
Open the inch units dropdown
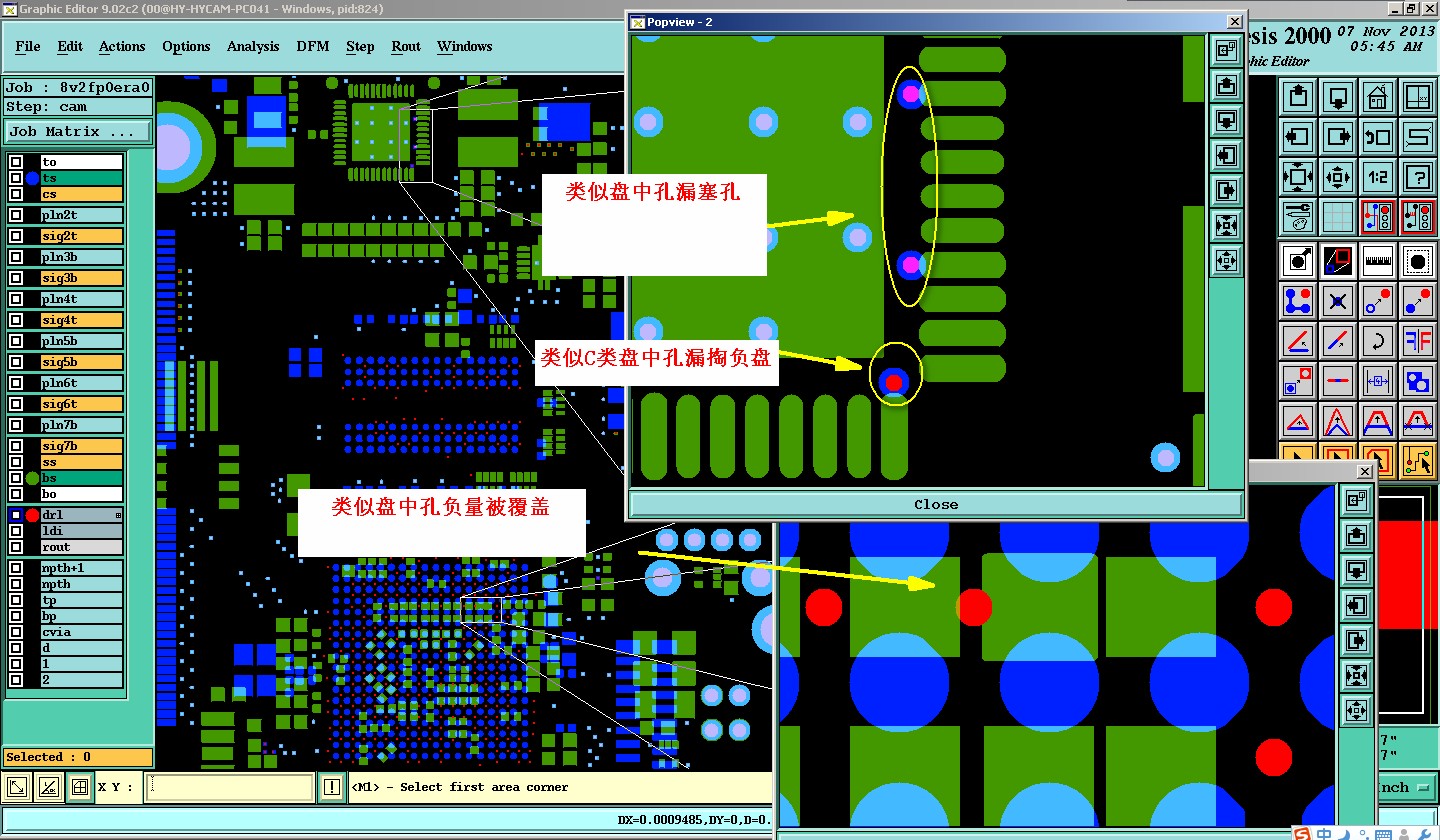point(1407,787)
